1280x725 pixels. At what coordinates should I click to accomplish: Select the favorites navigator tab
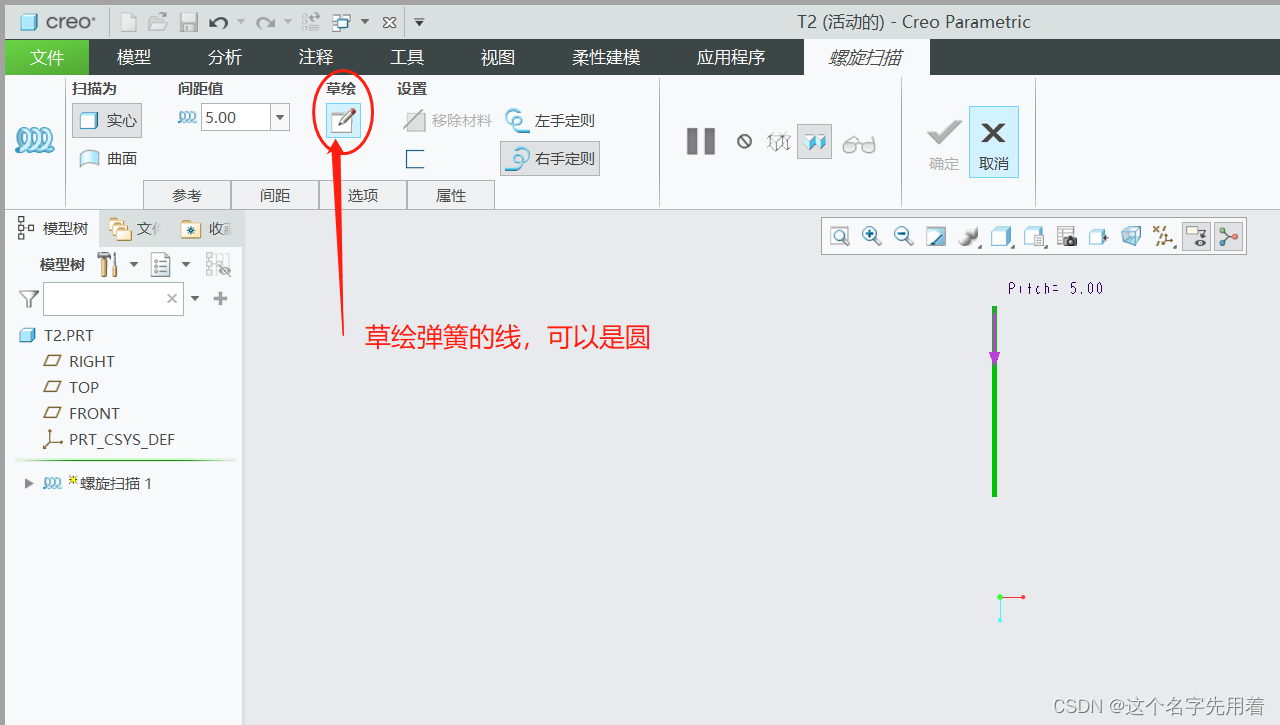click(206, 229)
